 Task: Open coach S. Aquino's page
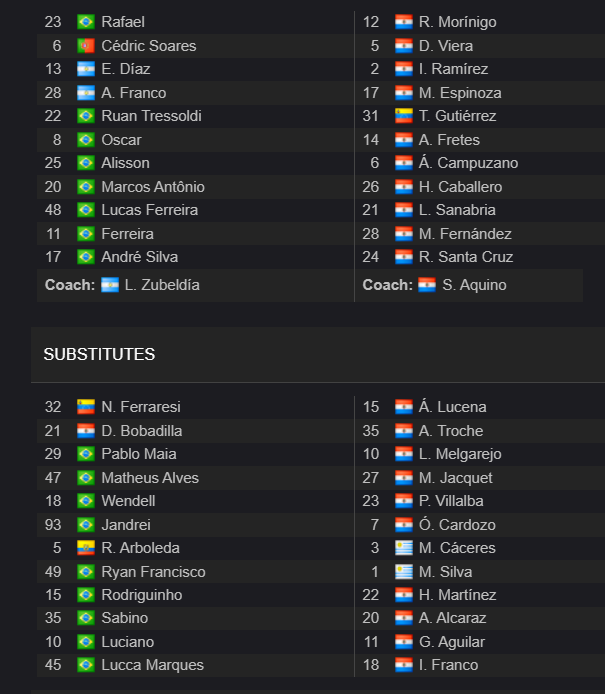point(474,285)
